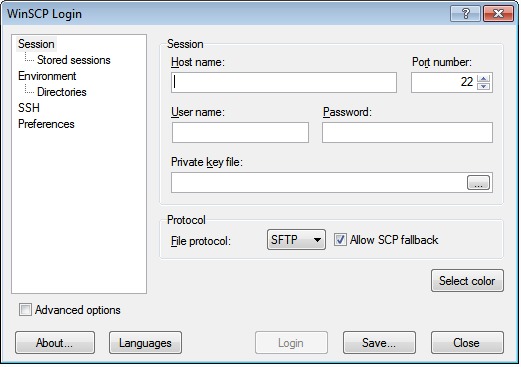
Task: Select Directories under Environment
Action: 62,92
